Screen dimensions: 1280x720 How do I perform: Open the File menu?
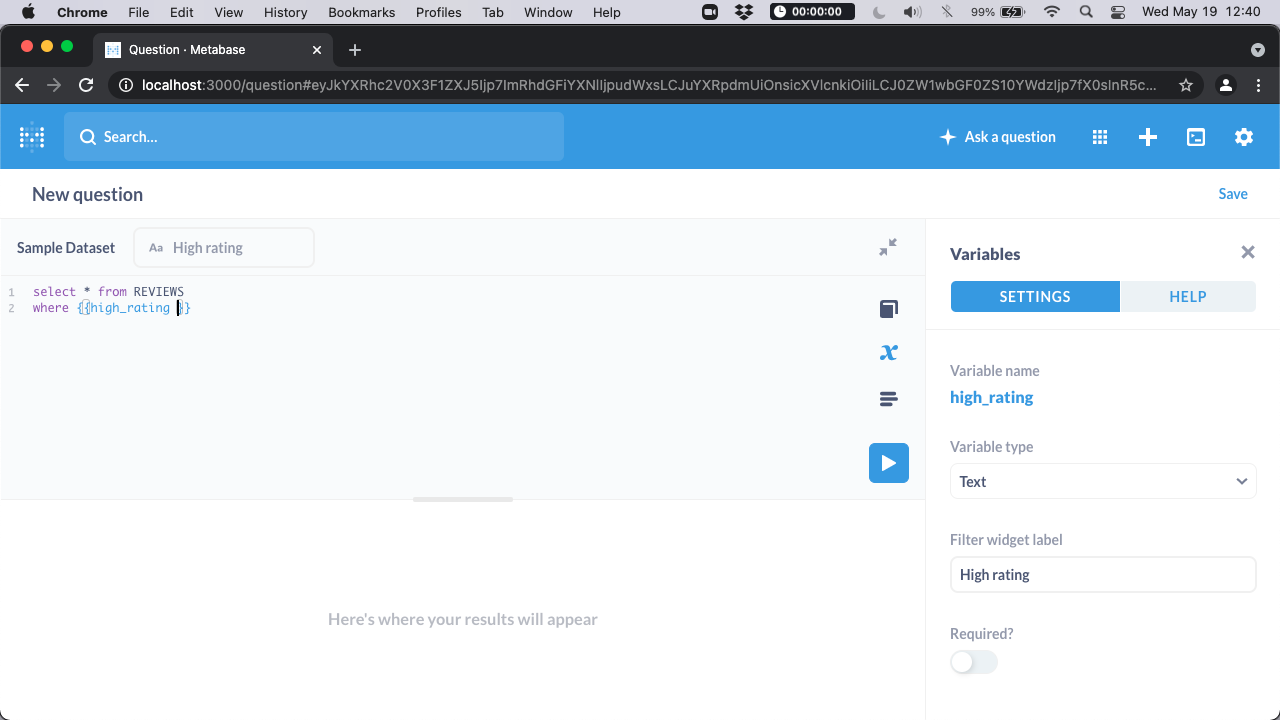point(139,12)
